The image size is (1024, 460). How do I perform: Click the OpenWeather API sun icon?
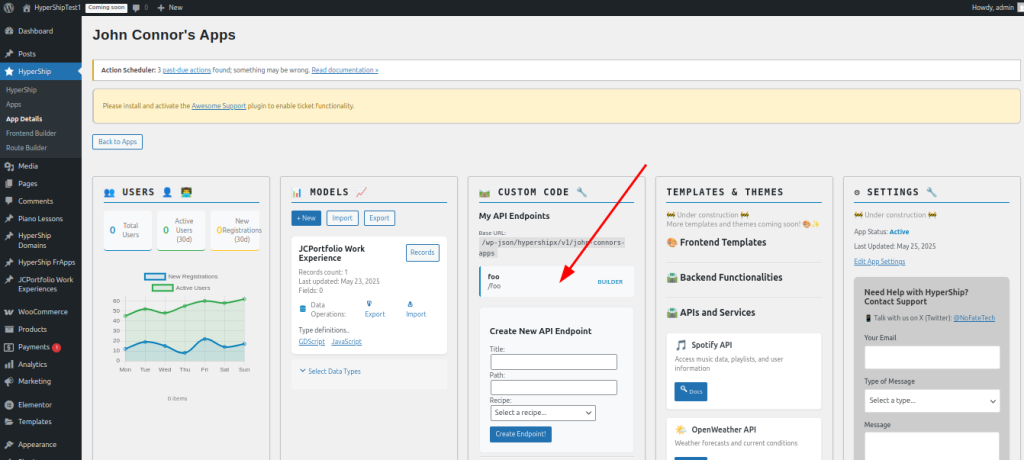680,430
